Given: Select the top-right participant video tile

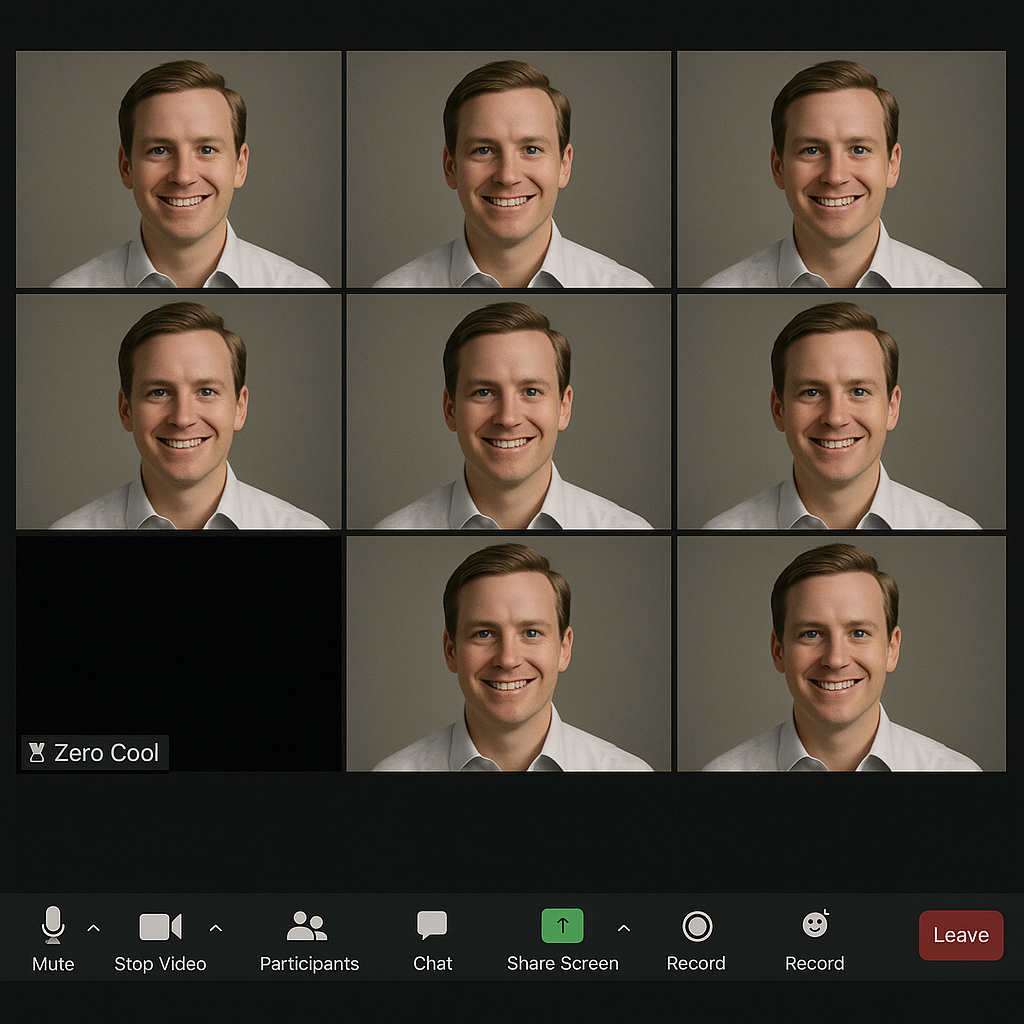Looking at the screenshot, I should (x=841, y=169).
